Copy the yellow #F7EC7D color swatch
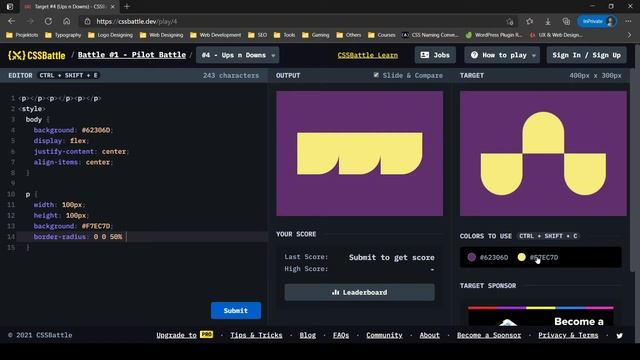The height and width of the screenshot is (360, 640). click(x=538, y=257)
